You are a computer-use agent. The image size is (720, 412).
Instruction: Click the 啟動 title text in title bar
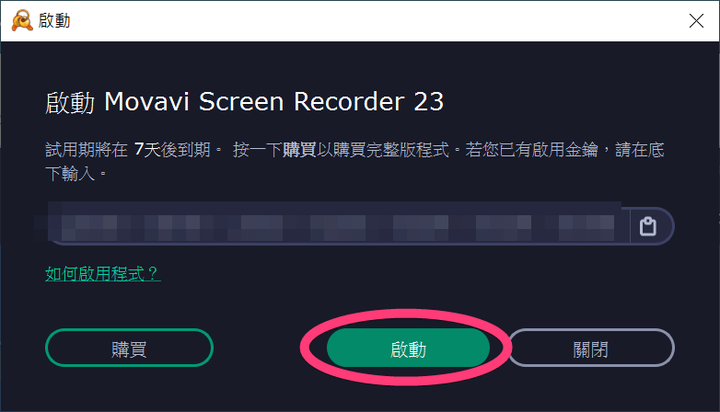point(54,21)
